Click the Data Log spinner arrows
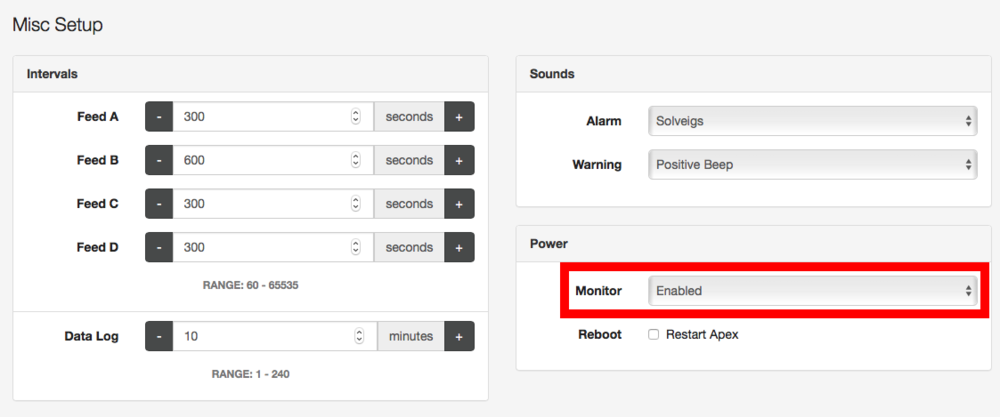 [x=360, y=335]
